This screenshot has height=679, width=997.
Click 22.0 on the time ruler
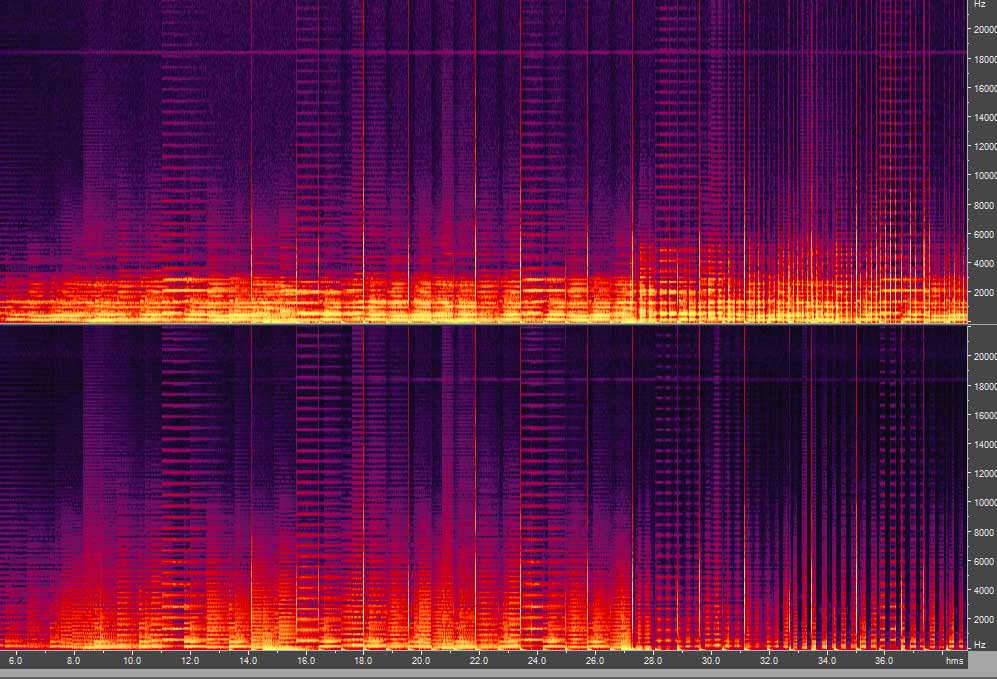[478, 661]
